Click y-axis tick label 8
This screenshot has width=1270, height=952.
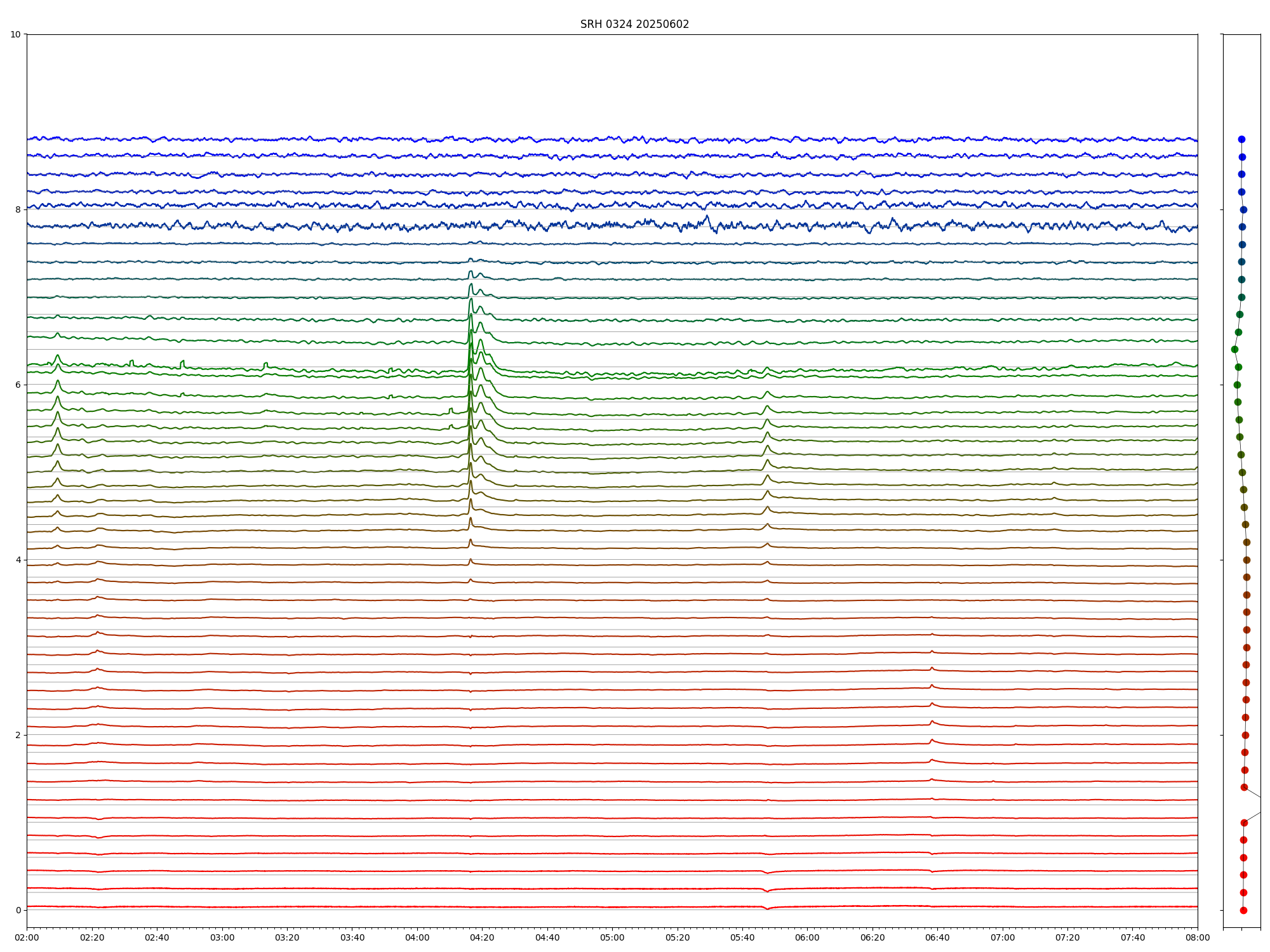click(x=18, y=209)
